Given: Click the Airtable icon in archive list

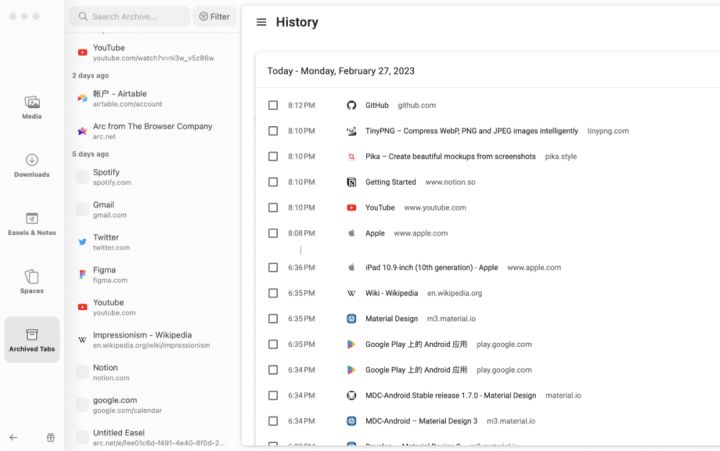Looking at the screenshot, I should [x=82, y=98].
